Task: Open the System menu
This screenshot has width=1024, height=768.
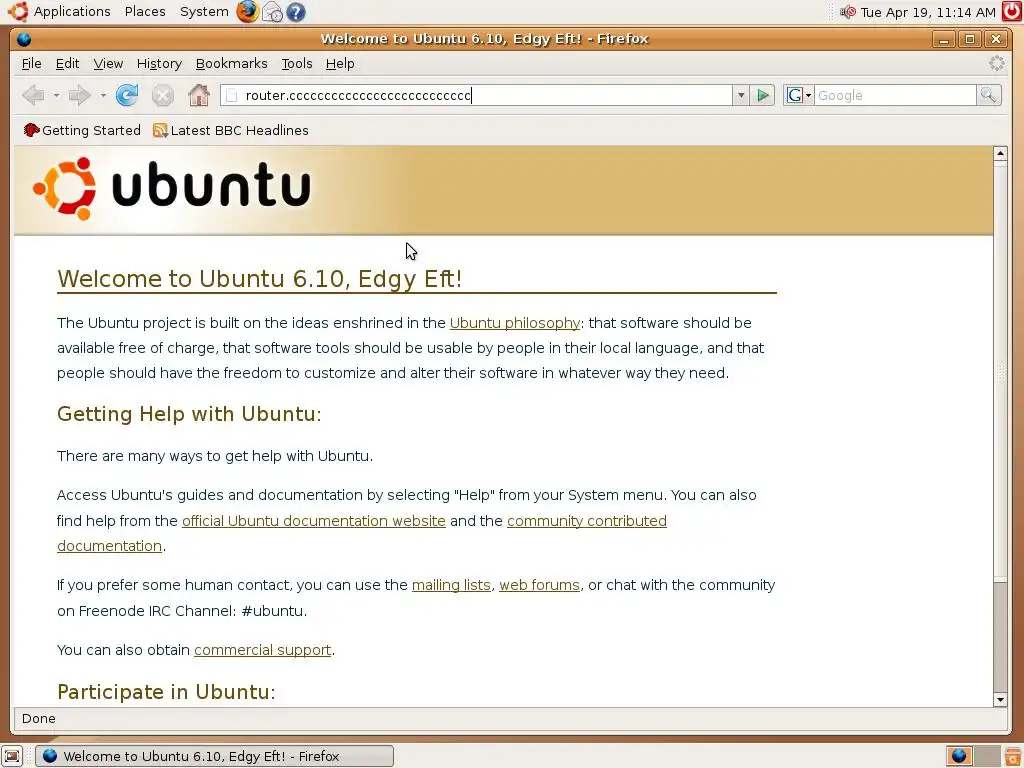Action: click(x=204, y=12)
